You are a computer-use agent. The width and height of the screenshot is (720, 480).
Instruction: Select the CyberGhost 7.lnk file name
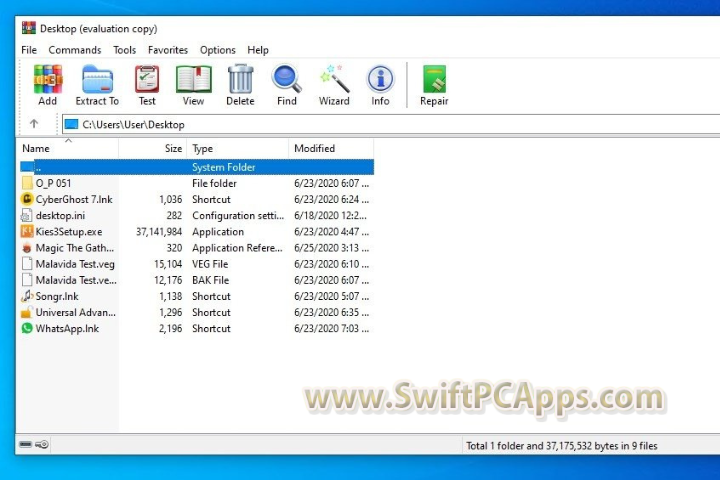click(x=74, y=199)
